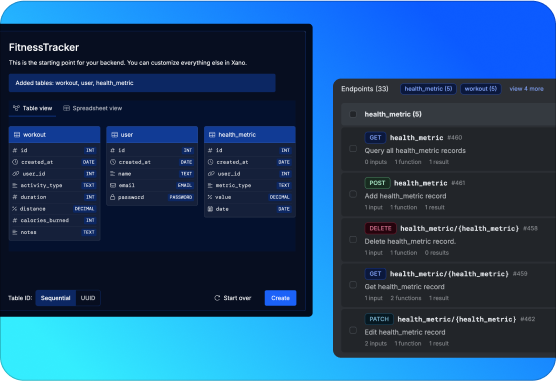The image size is (556, 381).
Task: Click text icon beside activity_type field
Action: 15,186
